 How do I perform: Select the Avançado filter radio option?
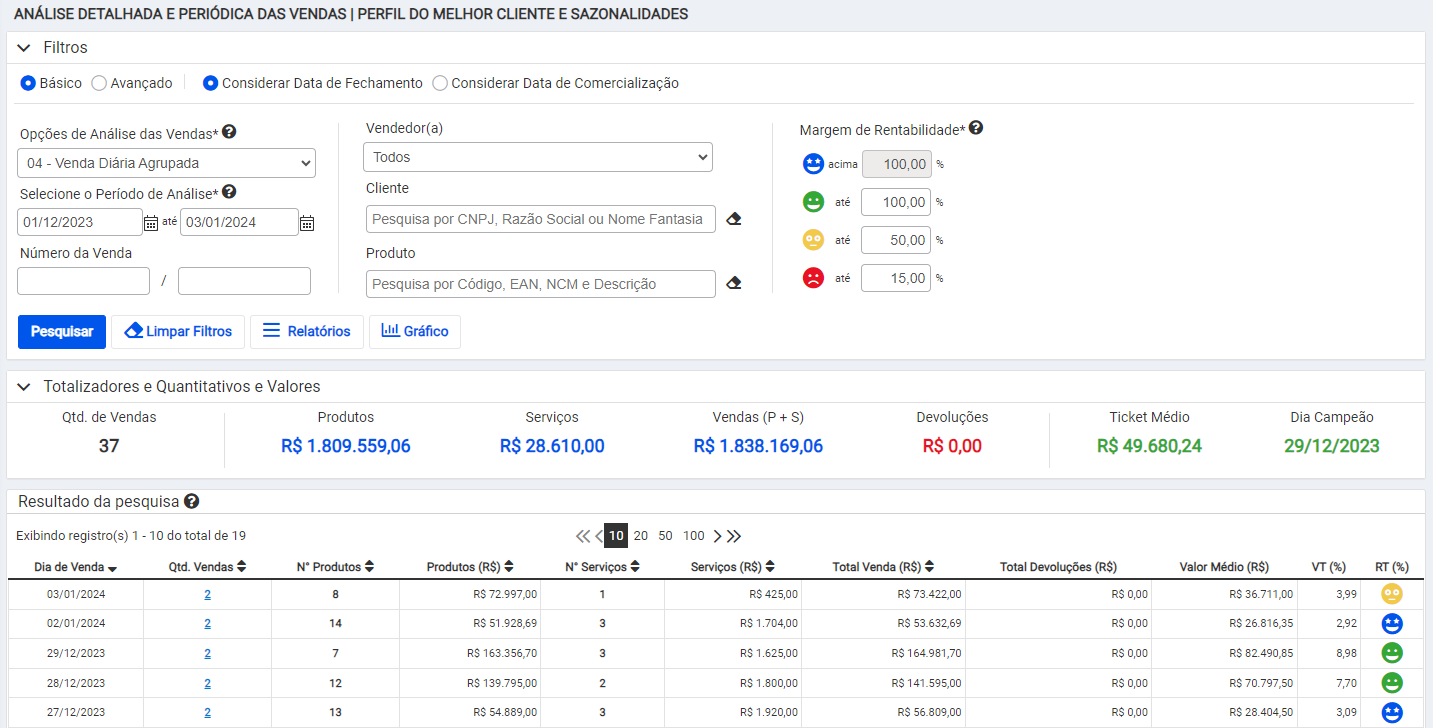[x=99, y=83]
